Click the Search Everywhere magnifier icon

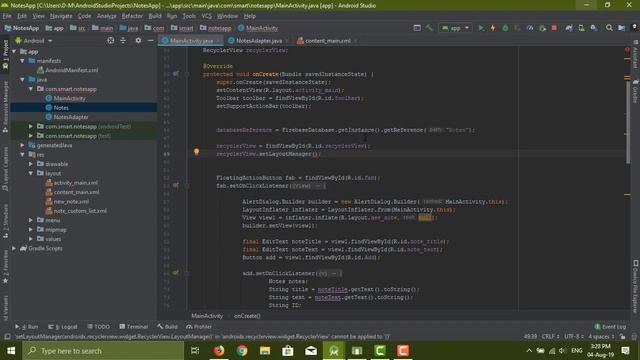tap(609, 28)
